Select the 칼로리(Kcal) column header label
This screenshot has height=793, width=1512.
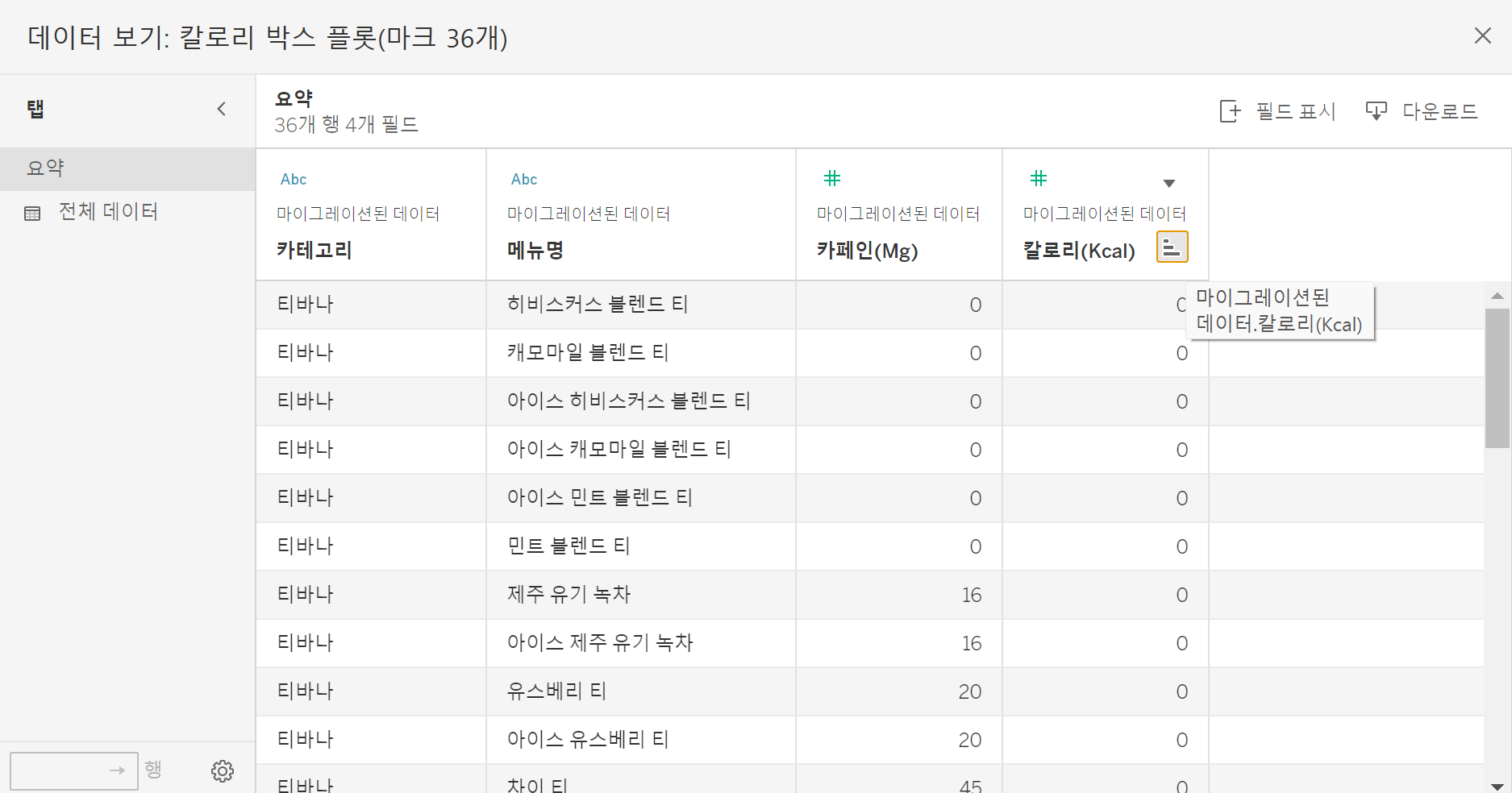1079,251
